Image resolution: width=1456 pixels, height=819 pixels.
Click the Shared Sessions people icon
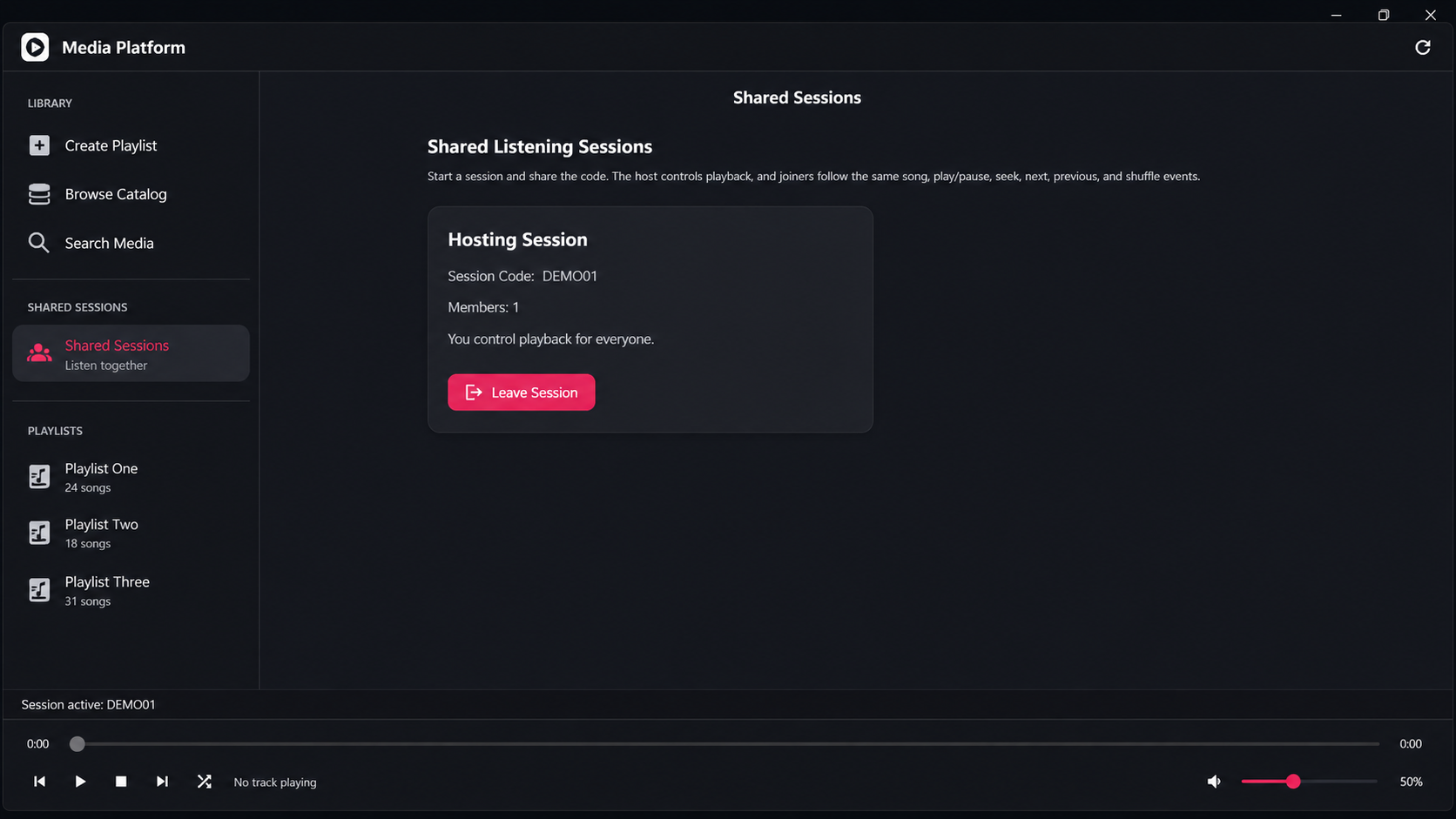point(39,353)
